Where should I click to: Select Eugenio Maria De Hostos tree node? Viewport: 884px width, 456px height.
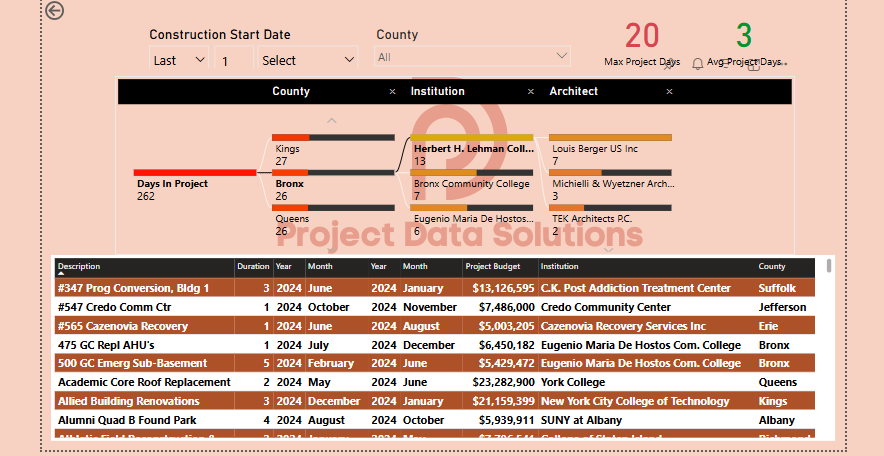tap(472, 220)
